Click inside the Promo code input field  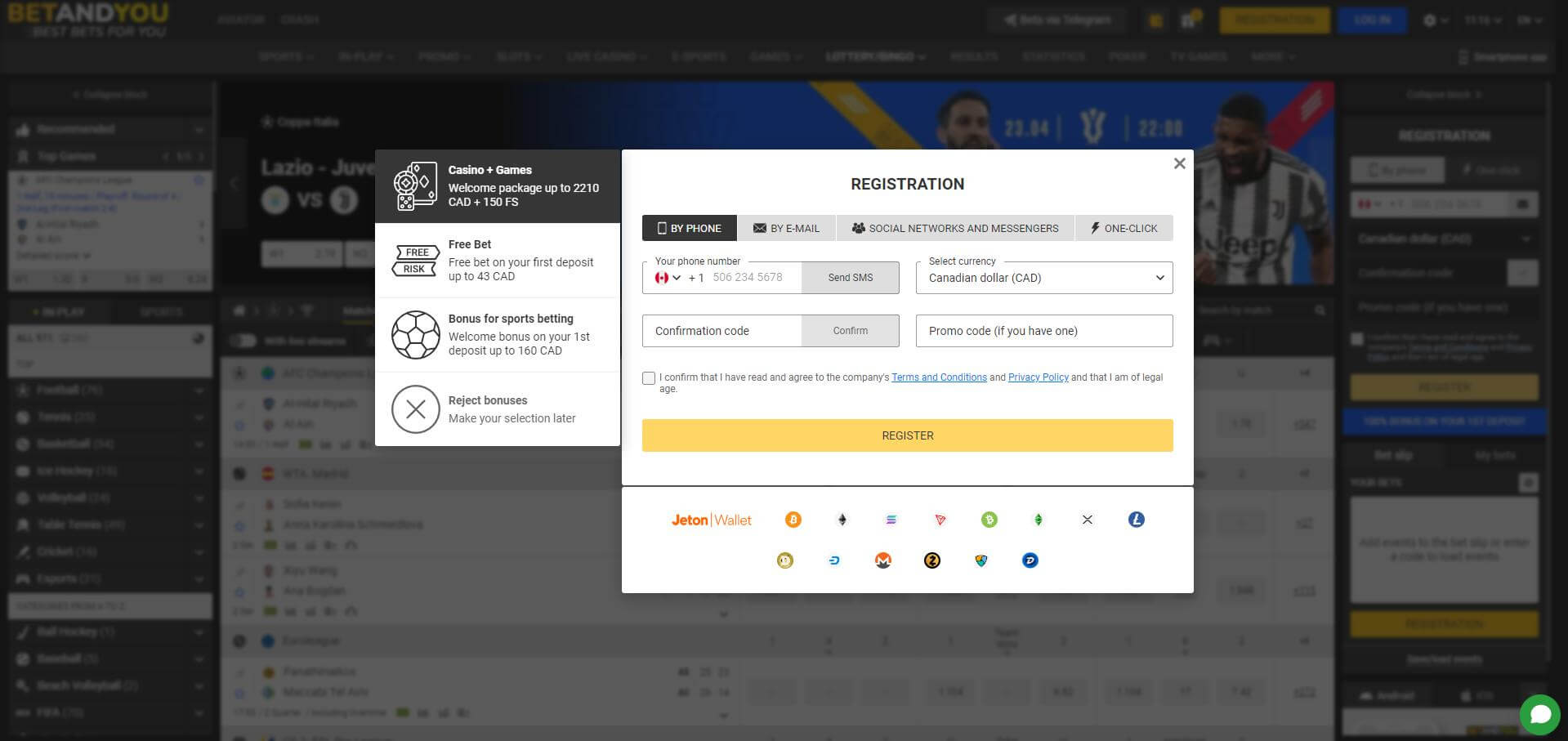click(x=1043, y=331)
